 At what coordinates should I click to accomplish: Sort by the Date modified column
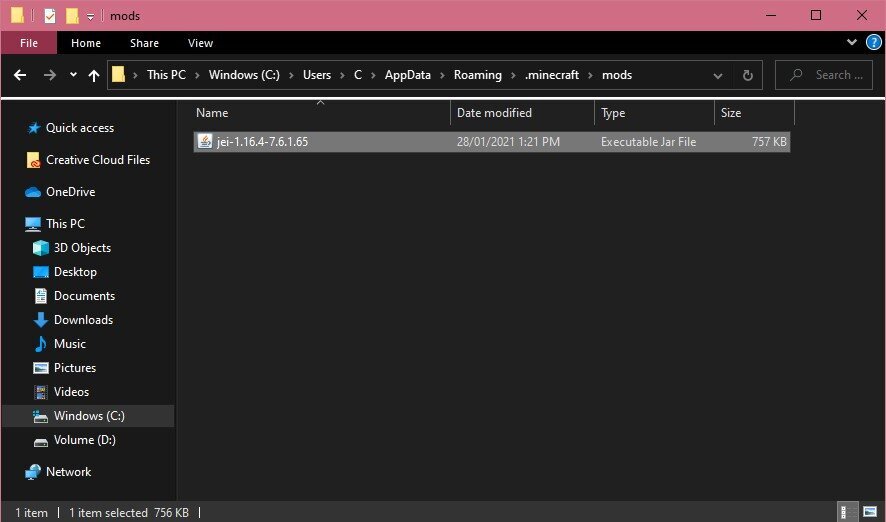point(522,112)
